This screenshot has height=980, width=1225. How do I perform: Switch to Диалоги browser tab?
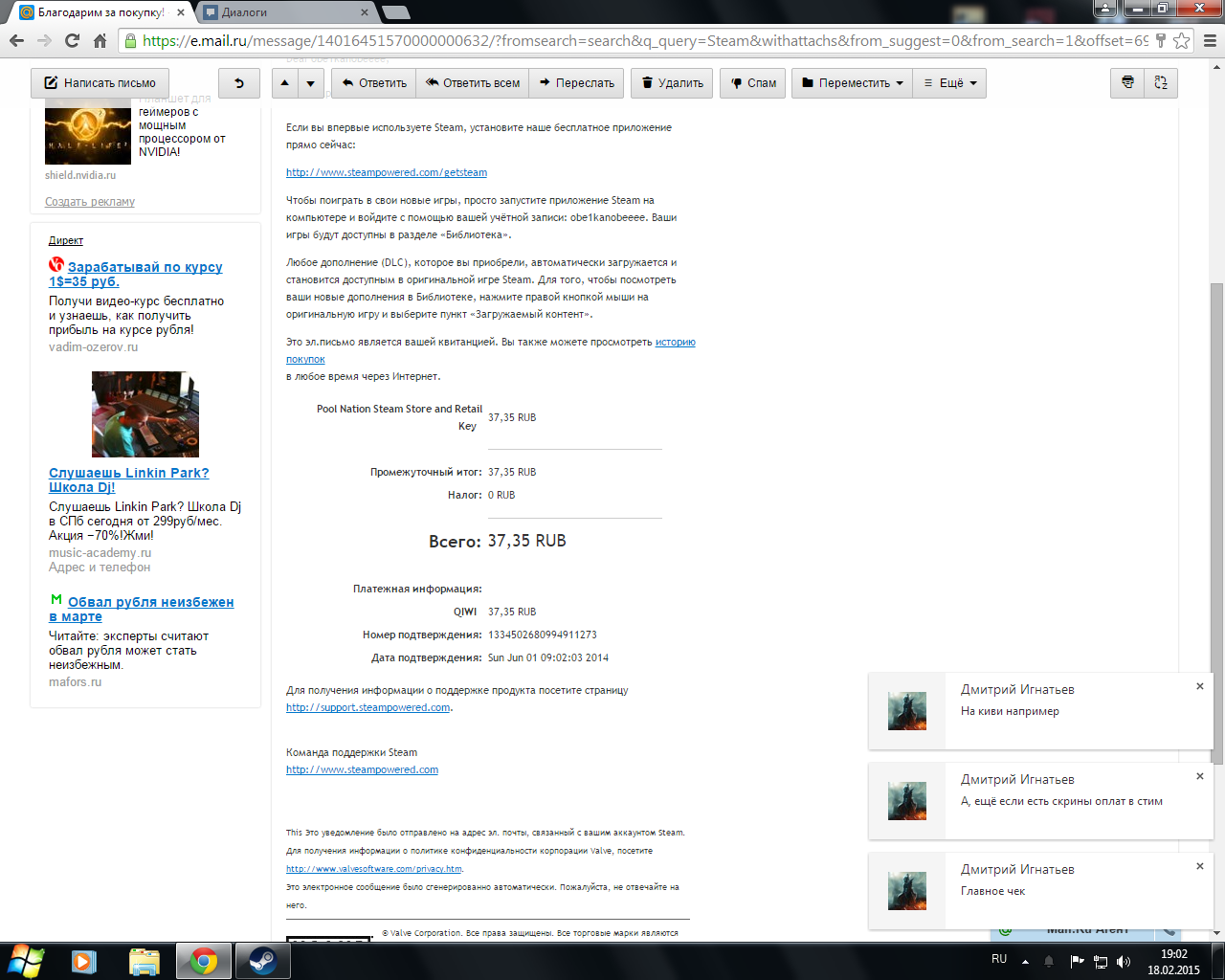(x=278, y=12)
